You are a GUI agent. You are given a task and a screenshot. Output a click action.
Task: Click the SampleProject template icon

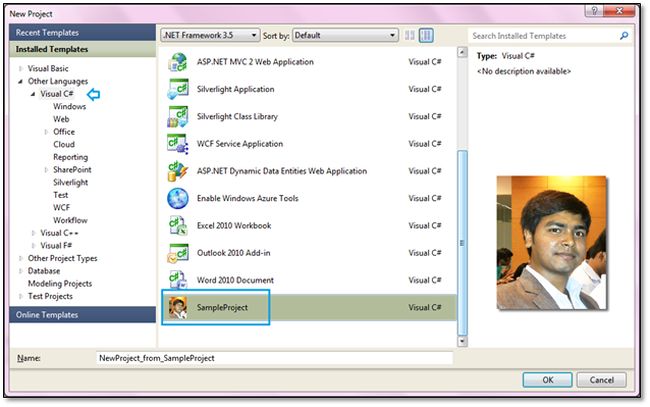coord(178,308)
